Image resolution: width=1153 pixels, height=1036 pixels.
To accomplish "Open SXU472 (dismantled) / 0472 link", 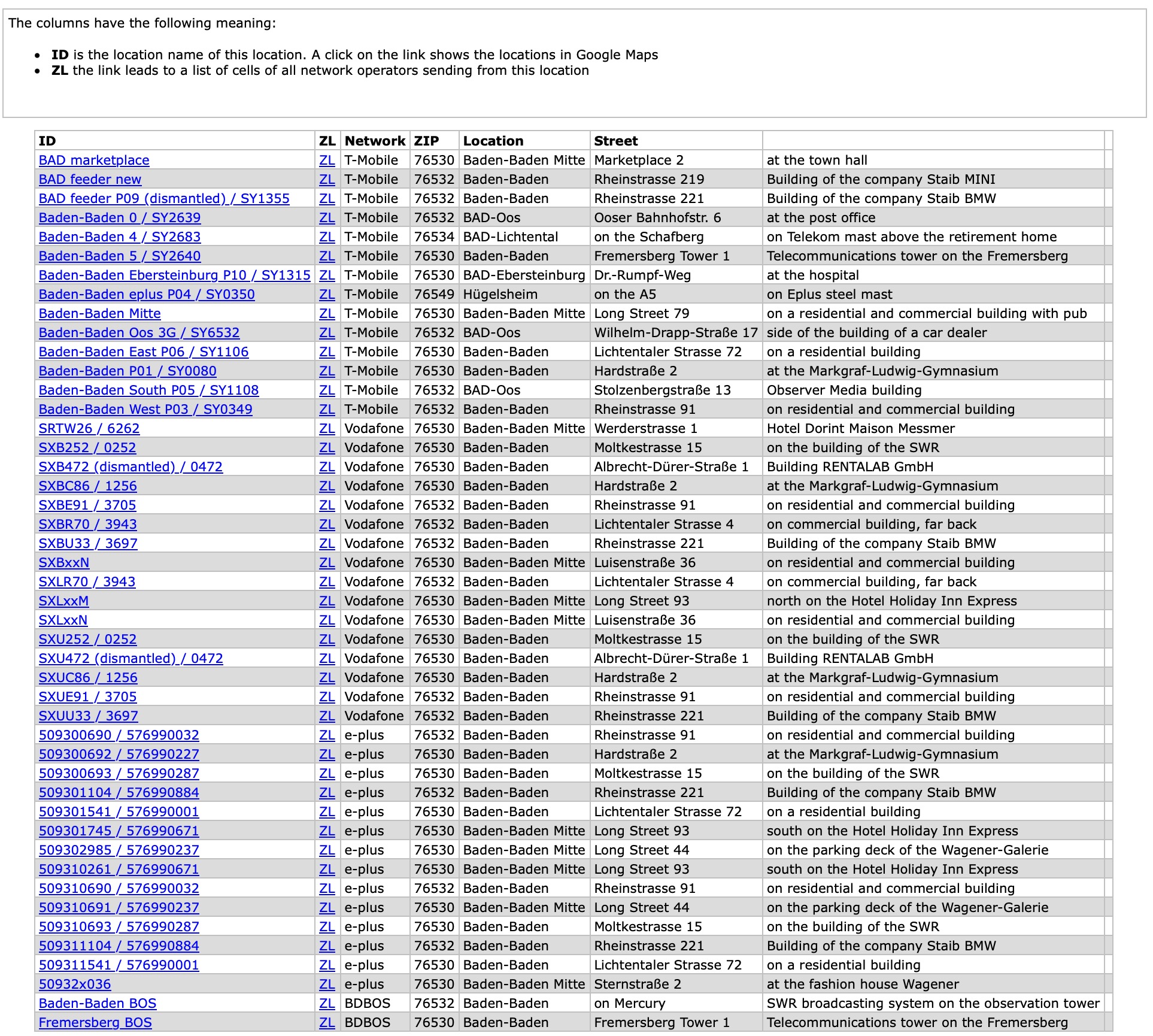I will [x=131, y=658].
